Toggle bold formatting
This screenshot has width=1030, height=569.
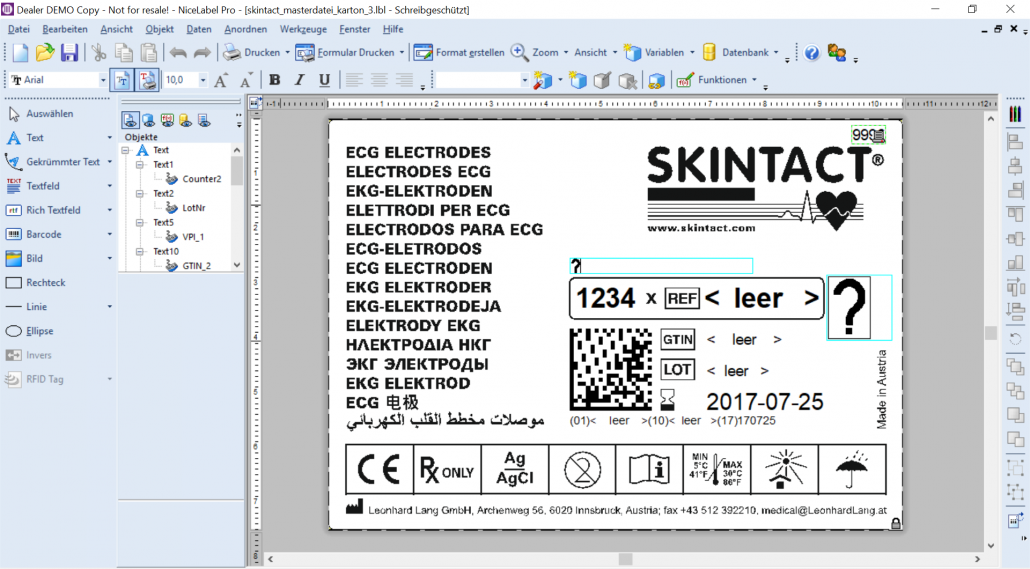point(275,80)
